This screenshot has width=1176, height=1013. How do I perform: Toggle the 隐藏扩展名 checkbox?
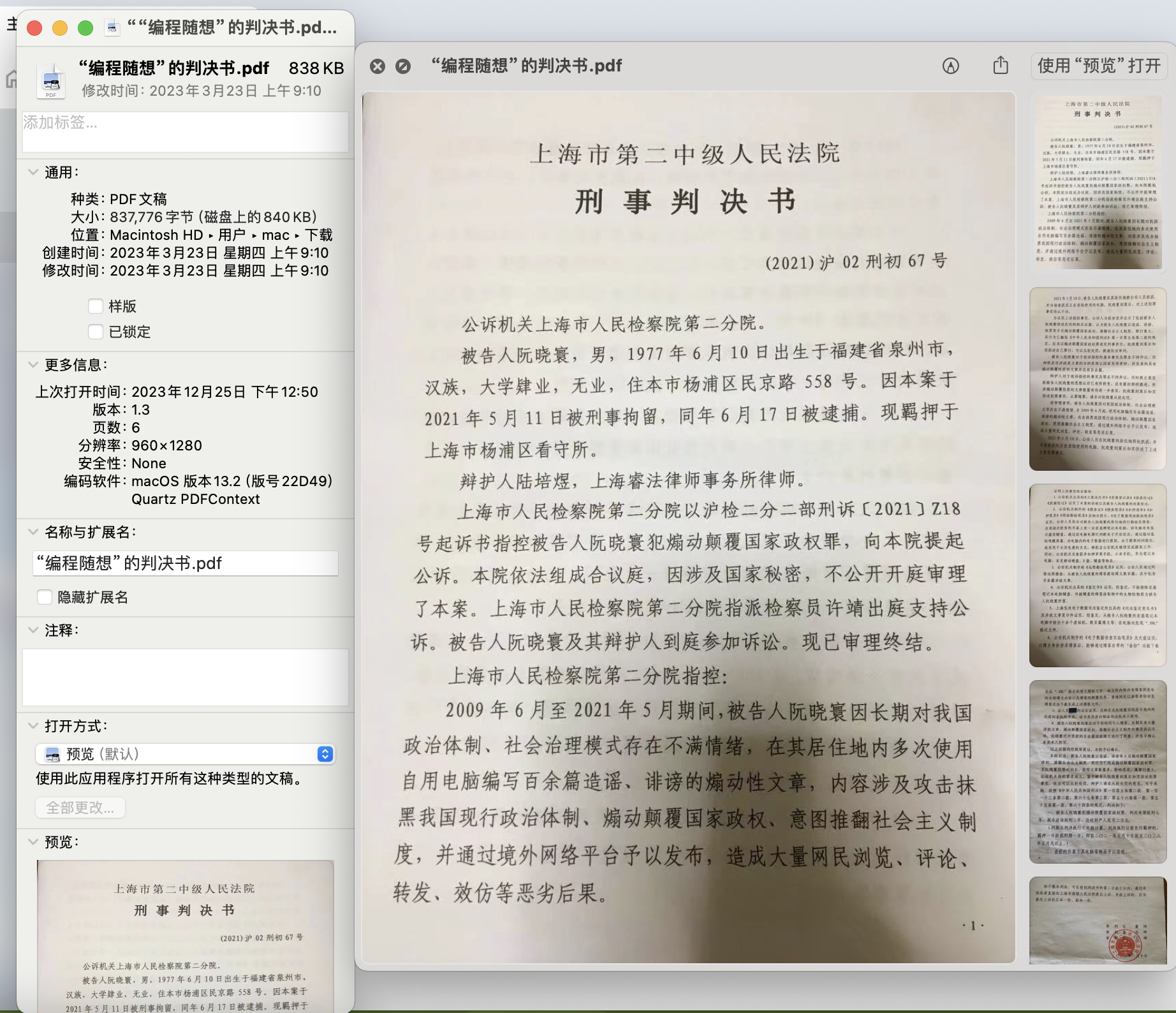(45, 597)
